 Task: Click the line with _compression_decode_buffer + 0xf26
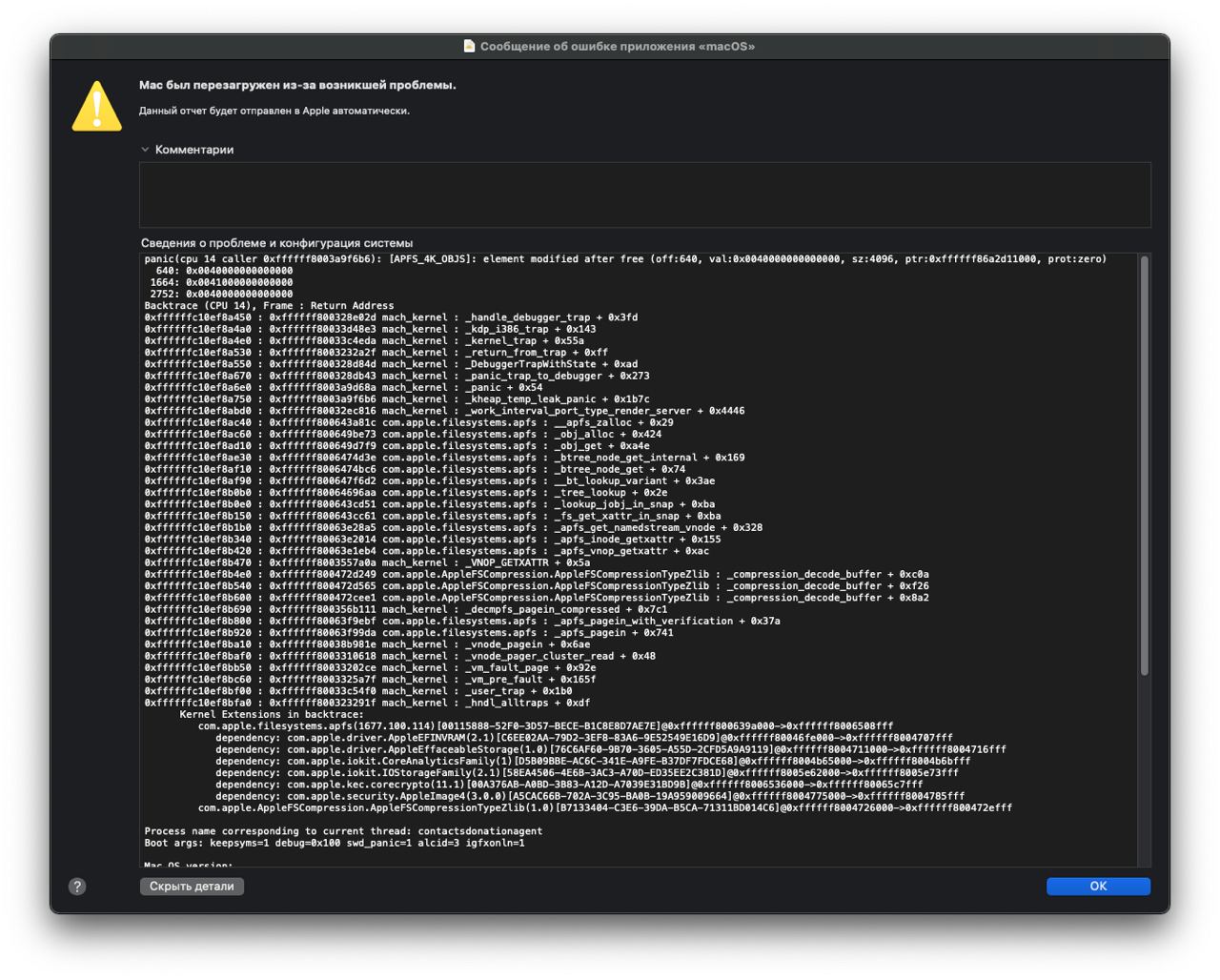click(x=537, y=586)
